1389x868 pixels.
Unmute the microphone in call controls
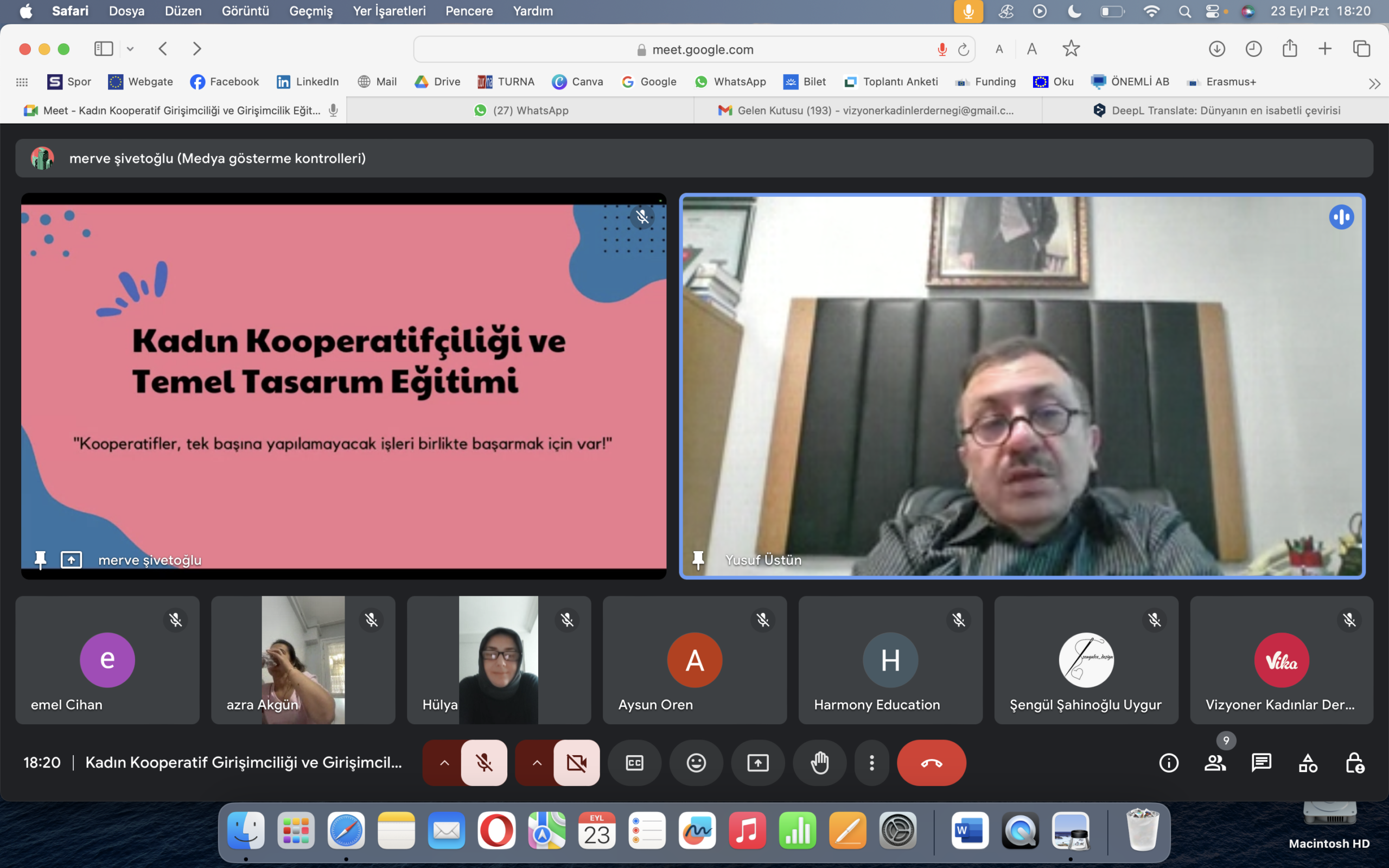484,763
